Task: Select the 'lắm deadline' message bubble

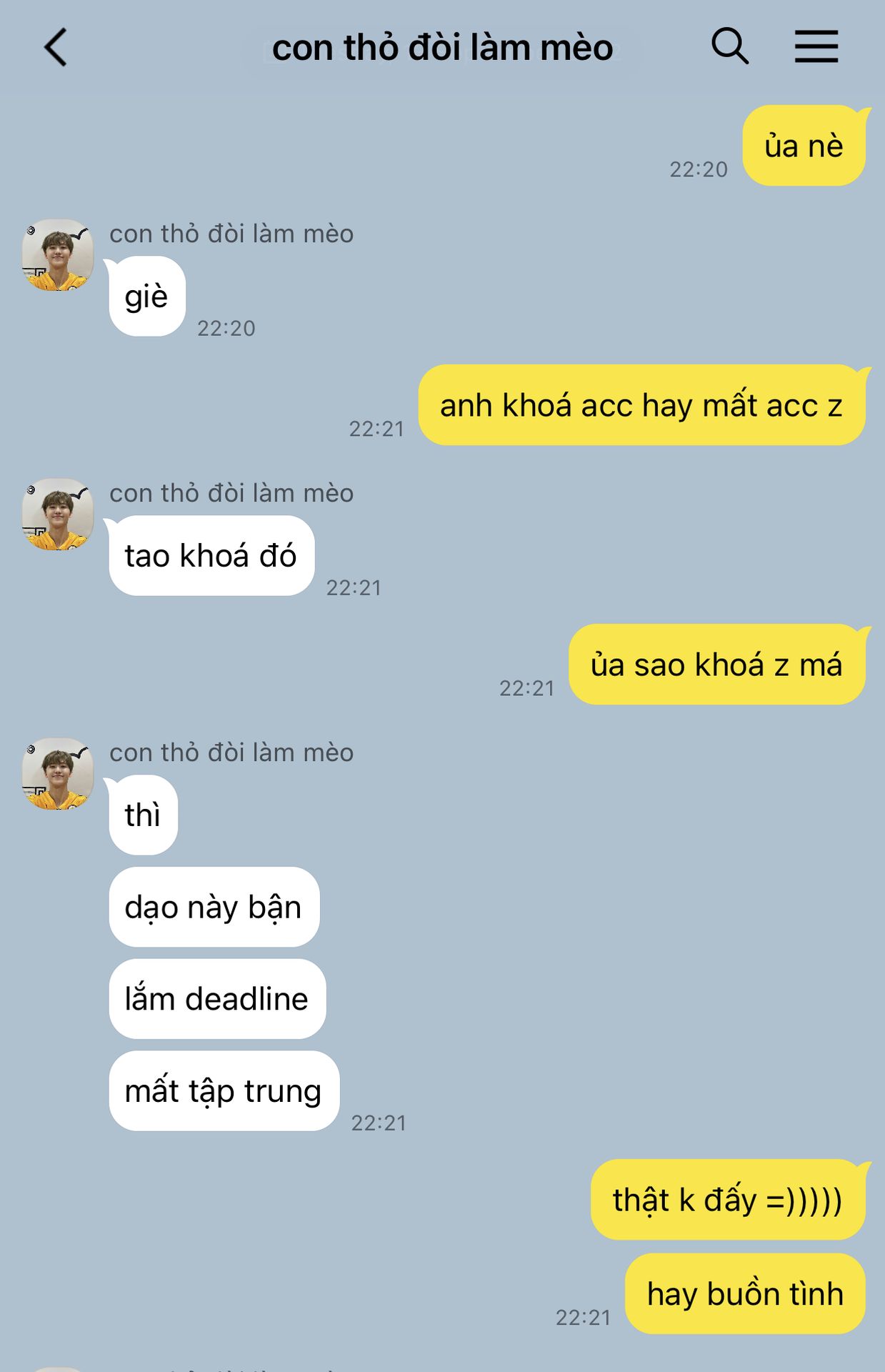Action: (217, 999)
